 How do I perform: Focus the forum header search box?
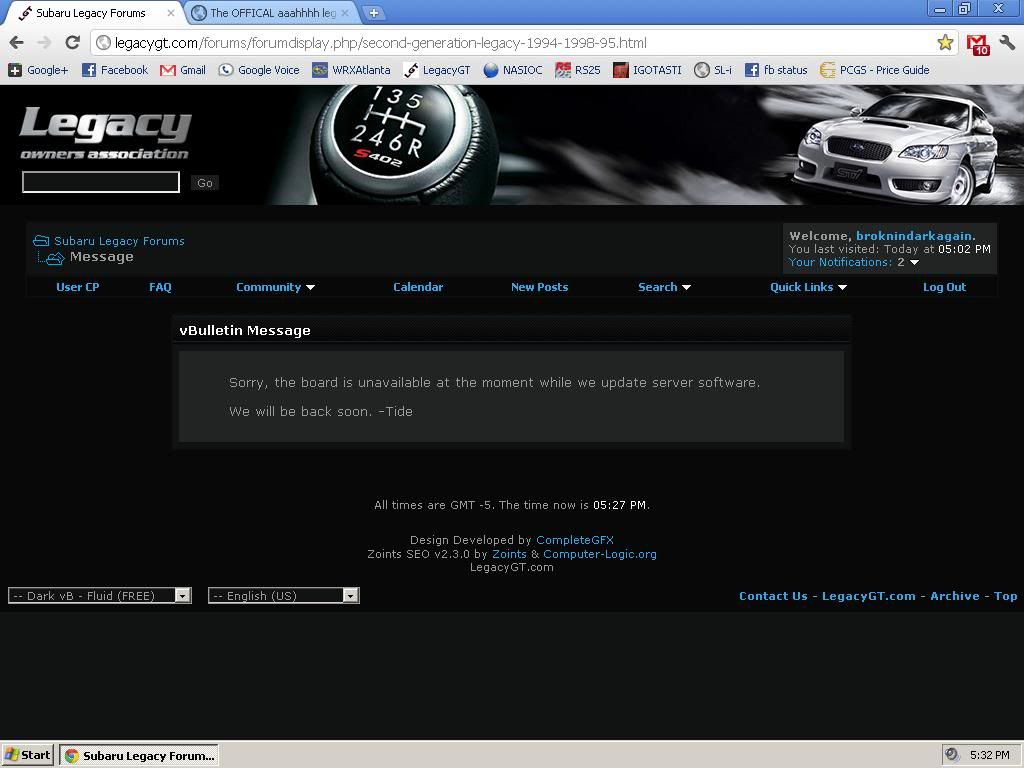click(101, 182)
